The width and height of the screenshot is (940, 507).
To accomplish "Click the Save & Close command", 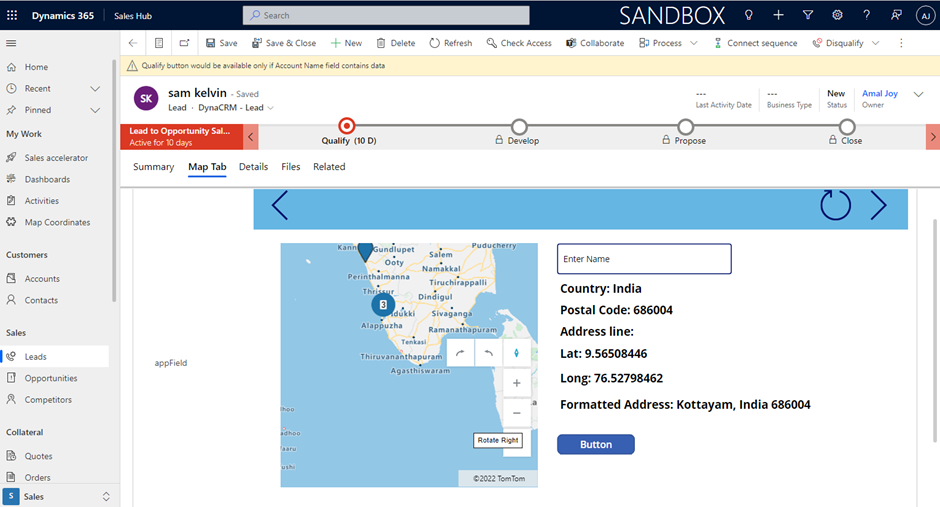I will click(x=283, y=43).
